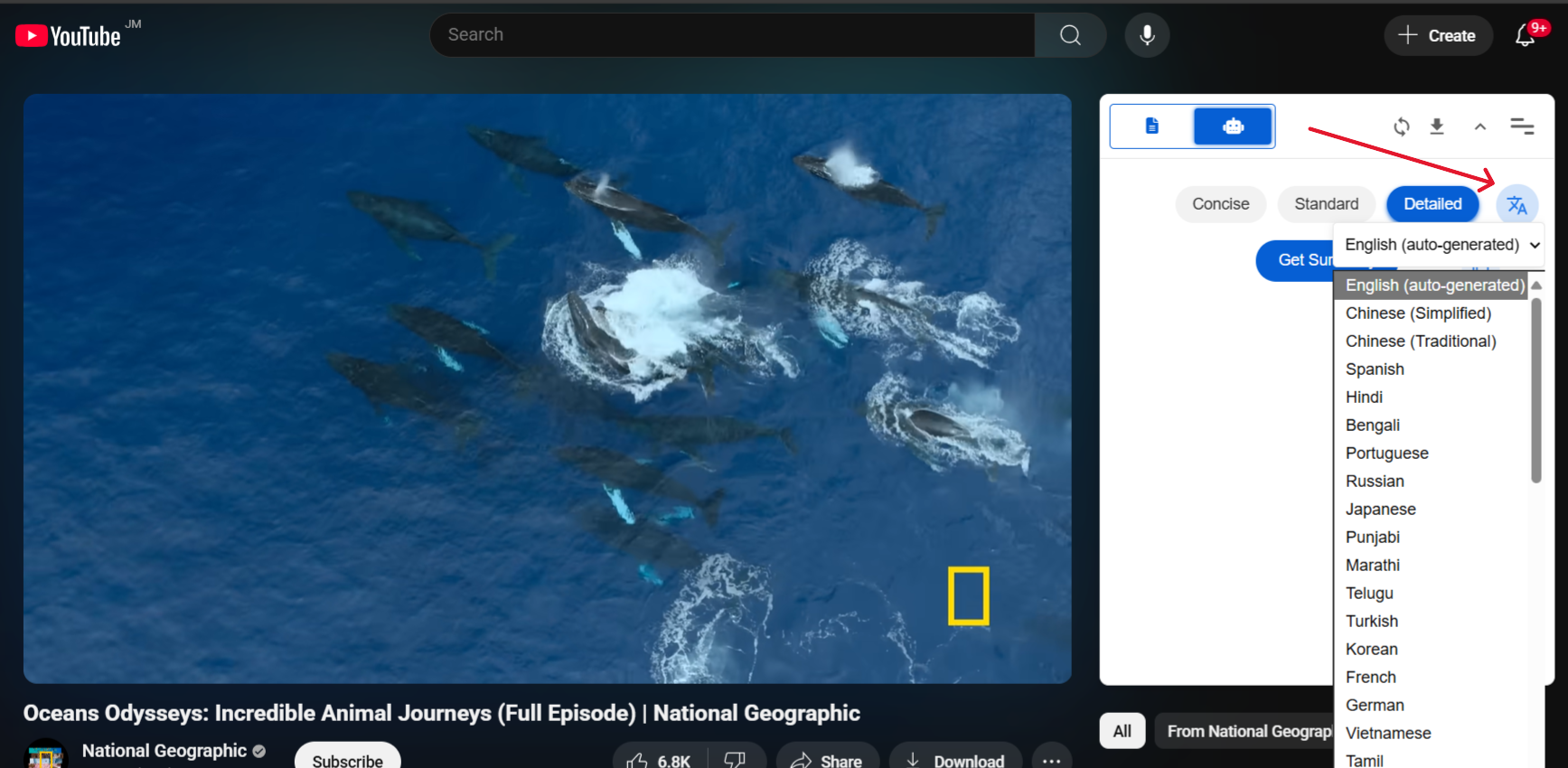Switch to the transcript document view

1151,126
